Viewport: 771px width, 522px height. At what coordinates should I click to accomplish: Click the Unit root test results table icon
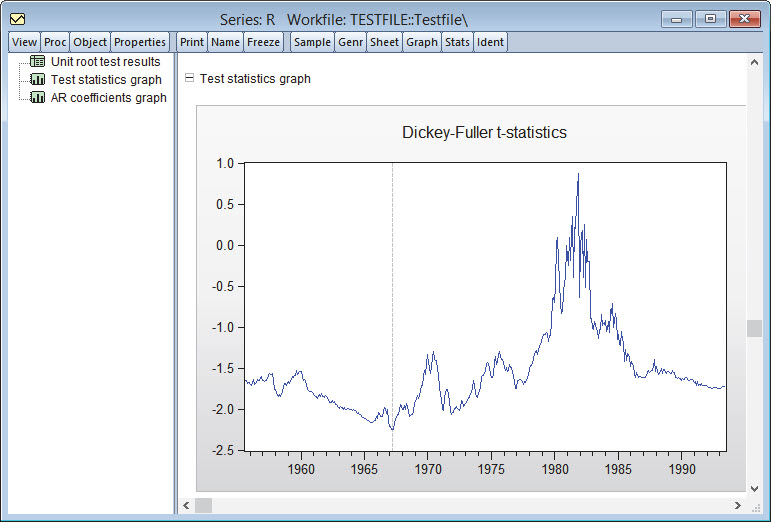[37, 62]
